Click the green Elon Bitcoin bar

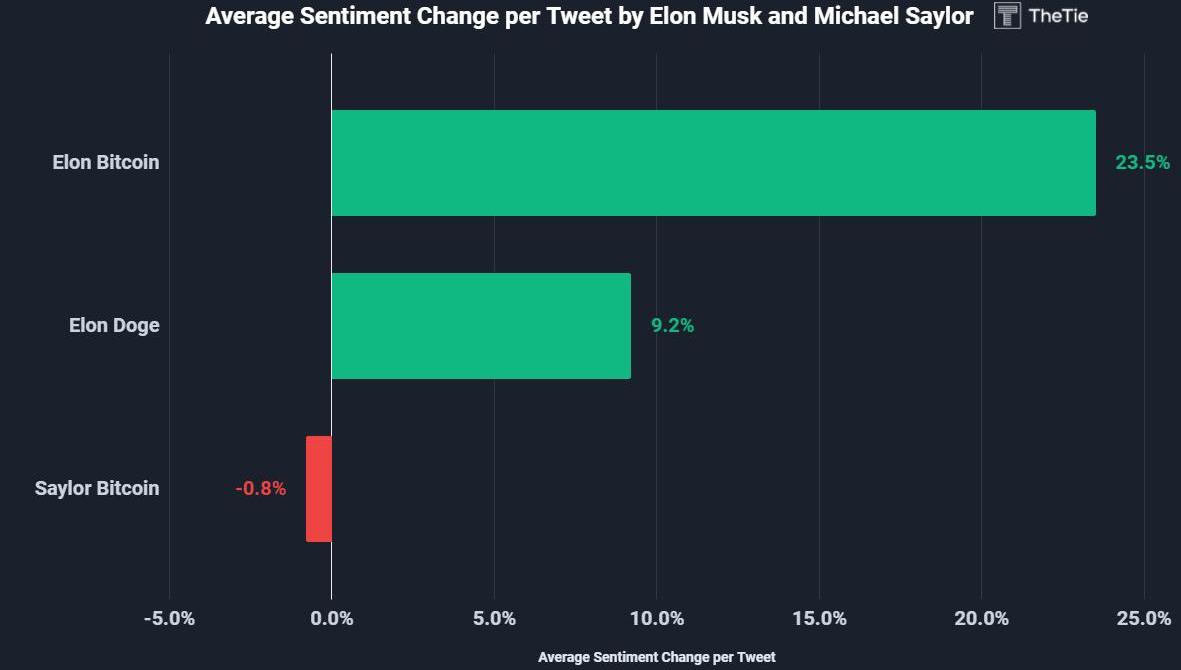pyautogui.click(x=713, y=163)
